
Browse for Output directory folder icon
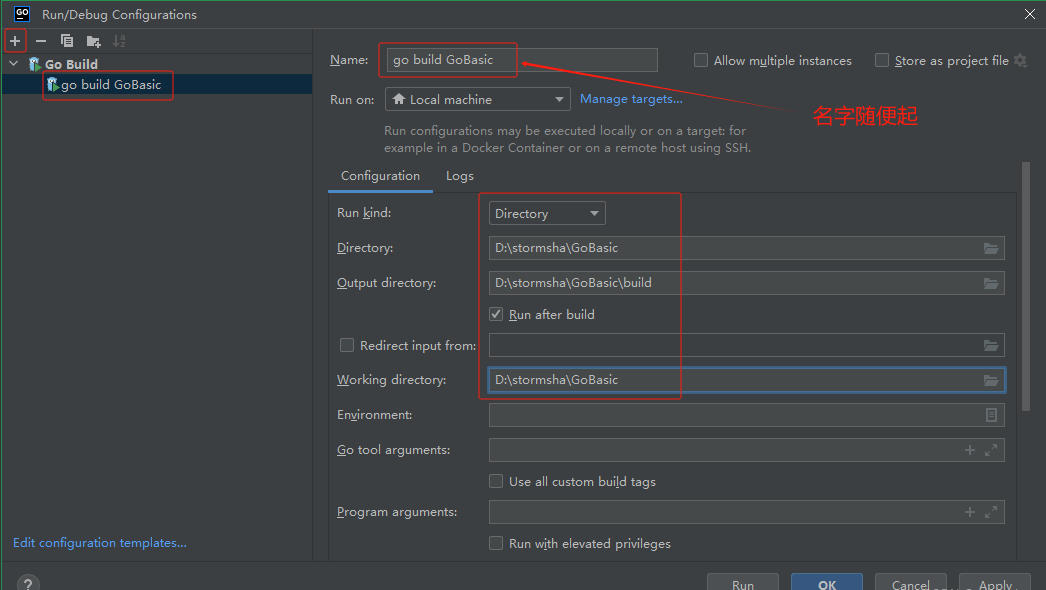click(991, 283)
